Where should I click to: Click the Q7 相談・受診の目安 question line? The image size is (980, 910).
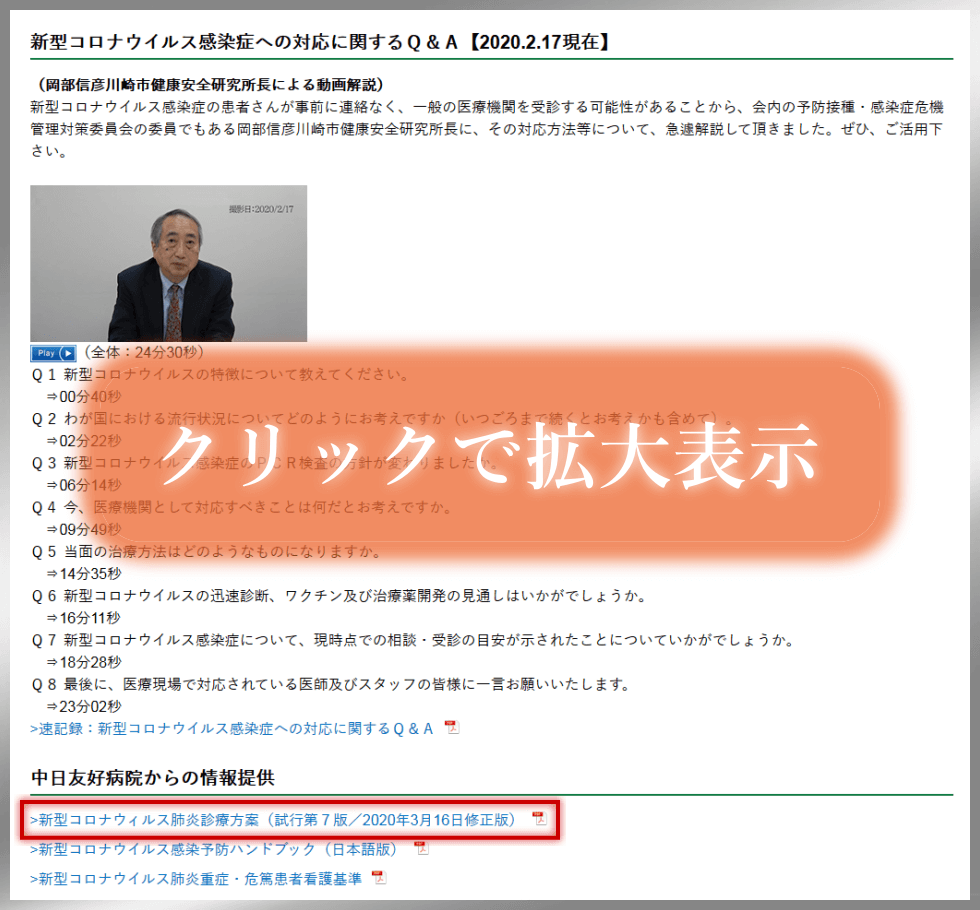[x=412, y=640]
